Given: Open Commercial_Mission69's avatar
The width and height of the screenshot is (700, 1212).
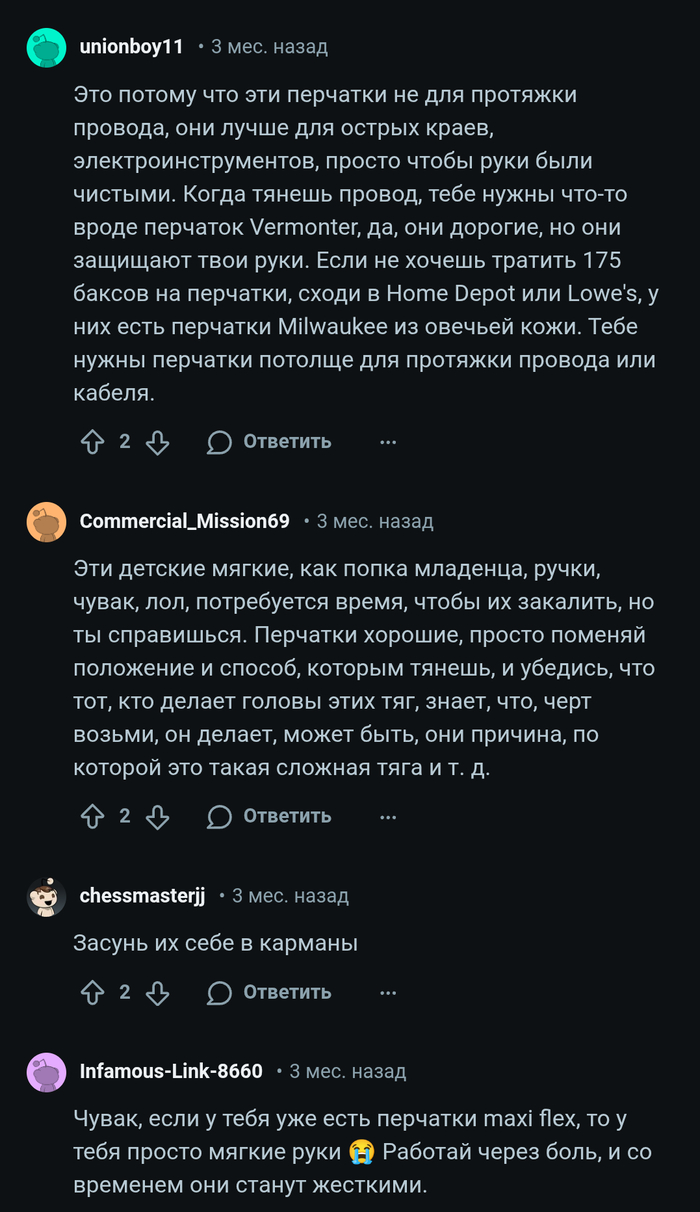Looking at the screenshot, I should pos(46,522).
